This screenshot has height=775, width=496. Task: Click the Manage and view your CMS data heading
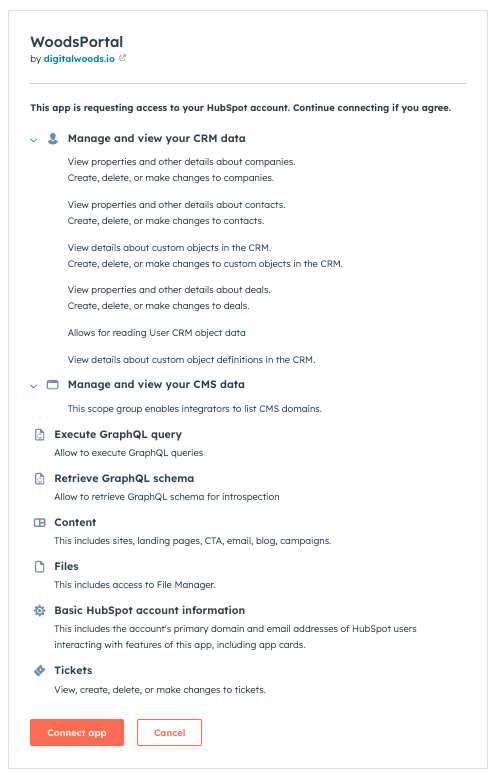(156, 385)
